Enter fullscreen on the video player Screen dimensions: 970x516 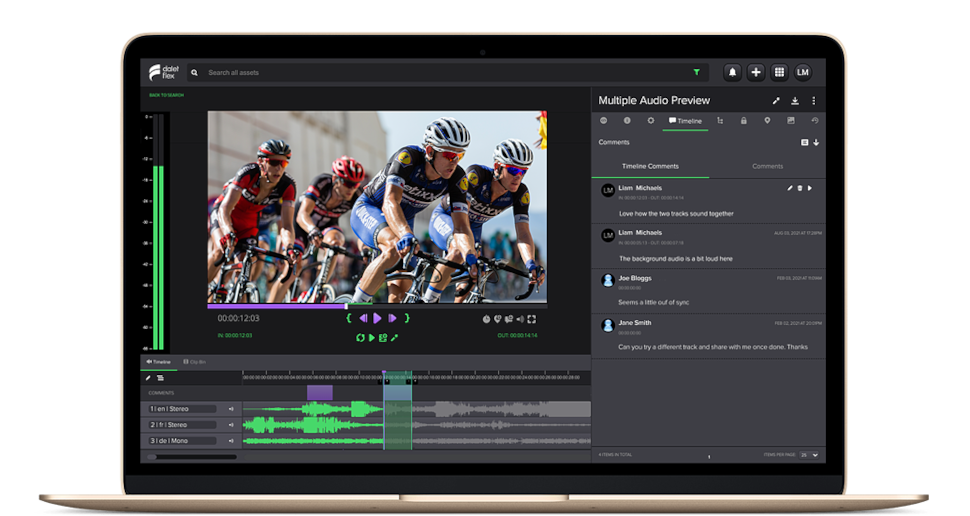coord(532,319)
